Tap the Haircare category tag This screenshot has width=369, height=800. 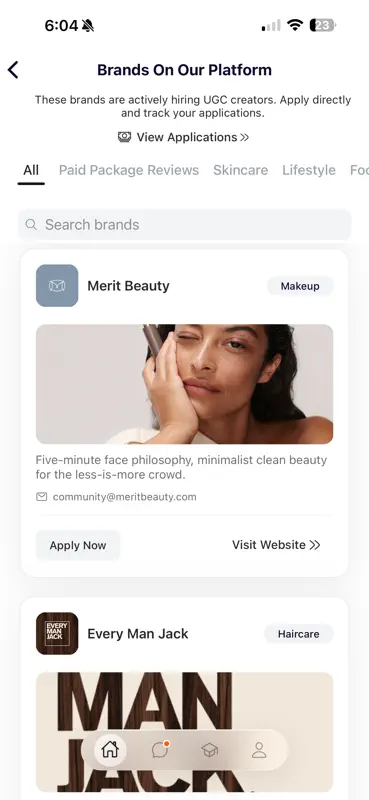tap(299, 634)
